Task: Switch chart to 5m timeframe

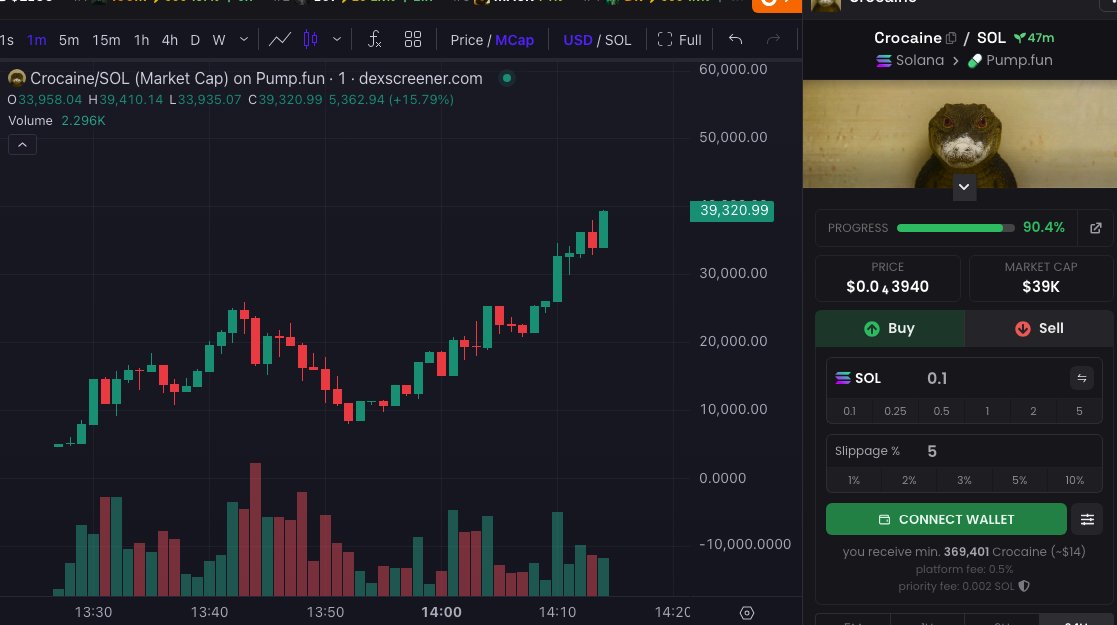Action: [68, 40]
